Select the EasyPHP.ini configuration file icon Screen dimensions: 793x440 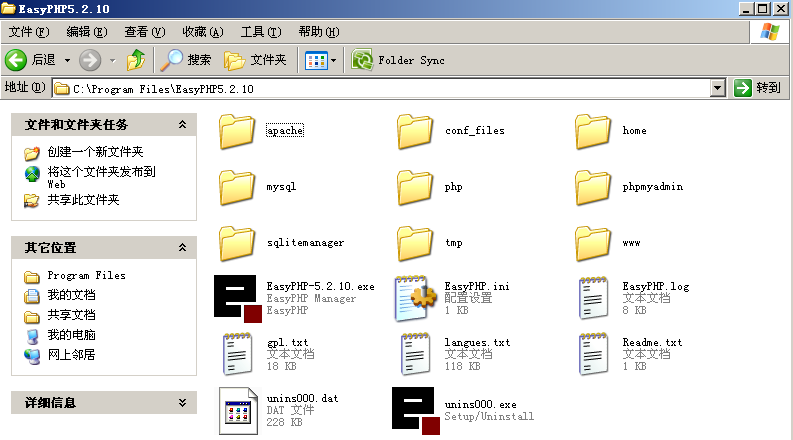pyautogui.click(x=415, y=298)
